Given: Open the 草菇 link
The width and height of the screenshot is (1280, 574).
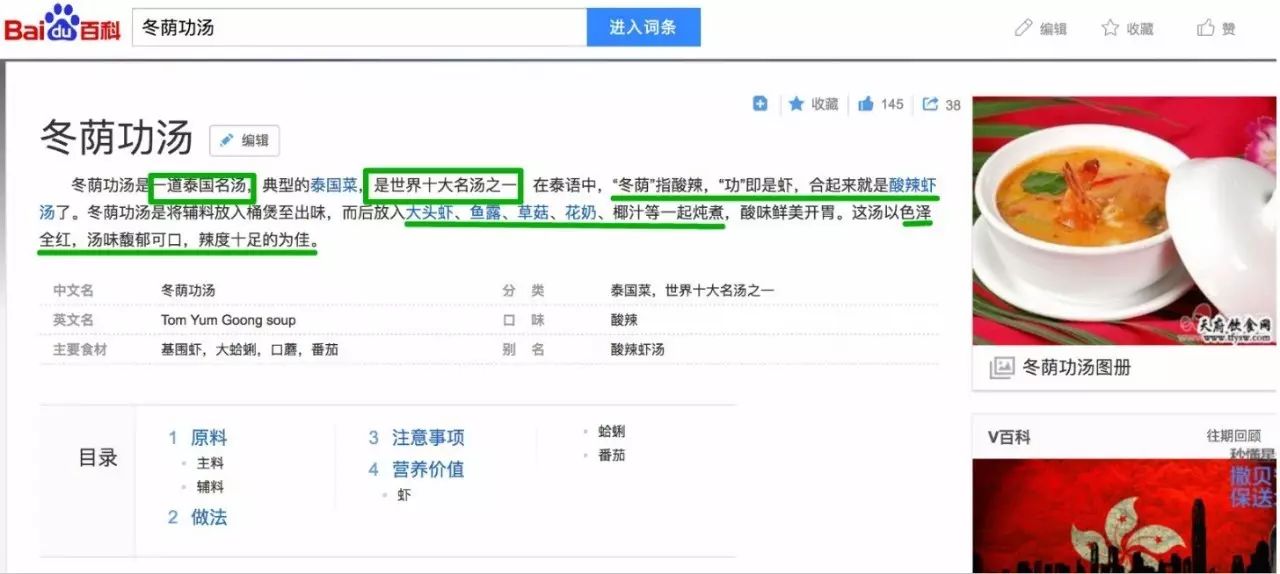Looking at the screenshot, I should 533,212.
